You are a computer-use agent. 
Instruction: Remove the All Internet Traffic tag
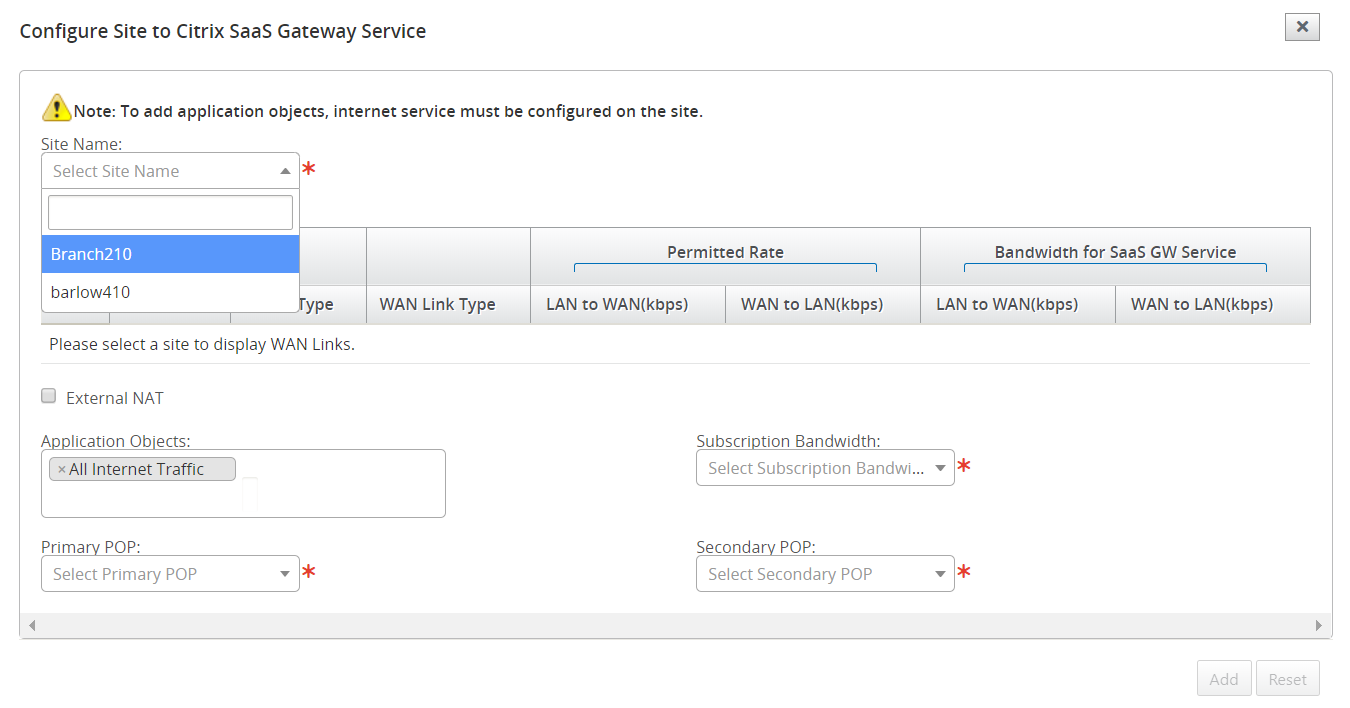tap(61, 469)
